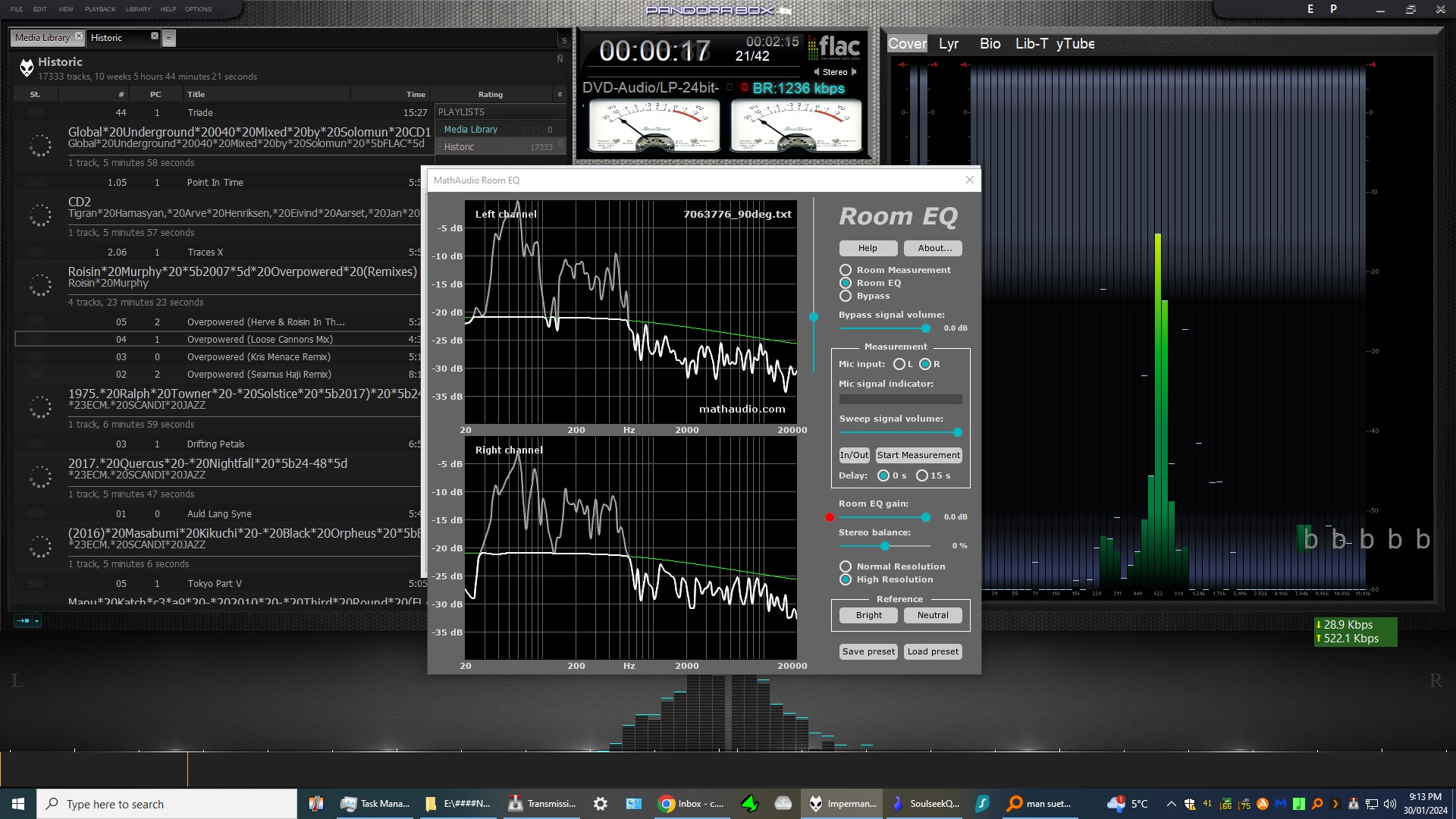Choose 0 s delay
Screen dimensions: 1456x819
[x=883, y=475]
